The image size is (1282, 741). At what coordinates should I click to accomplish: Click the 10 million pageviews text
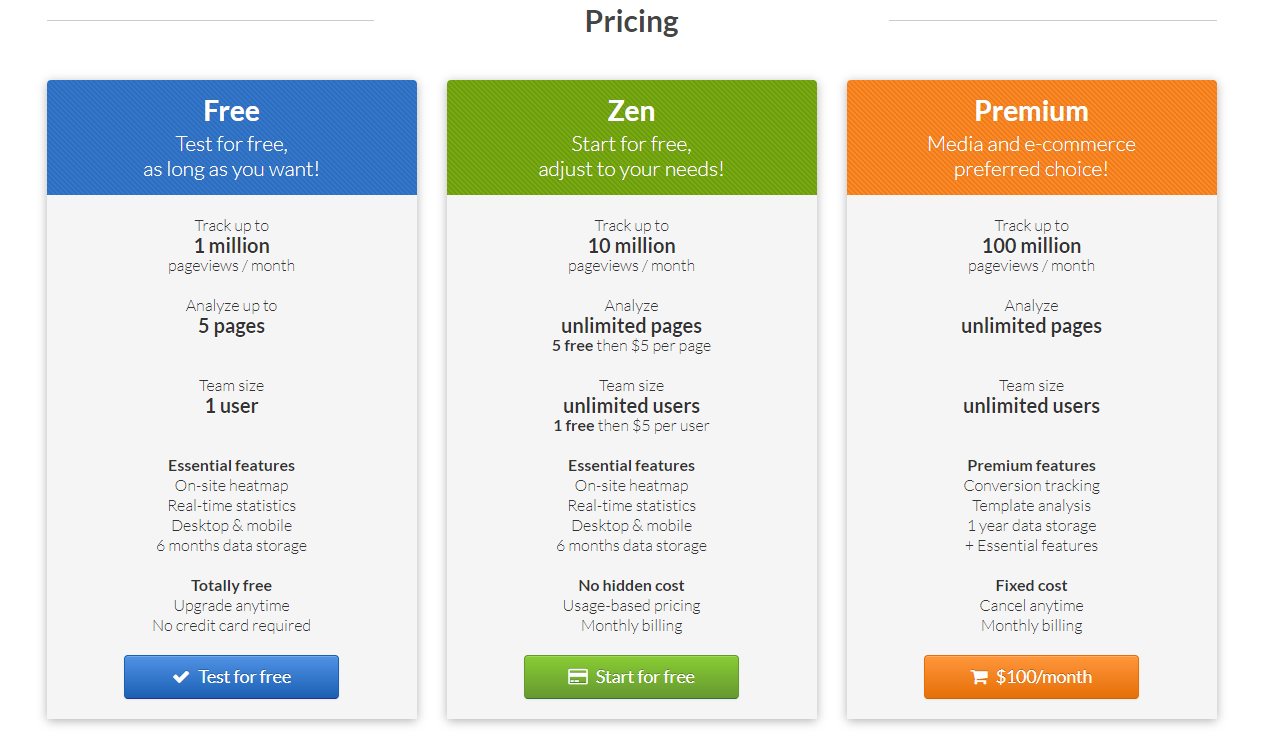631,246
